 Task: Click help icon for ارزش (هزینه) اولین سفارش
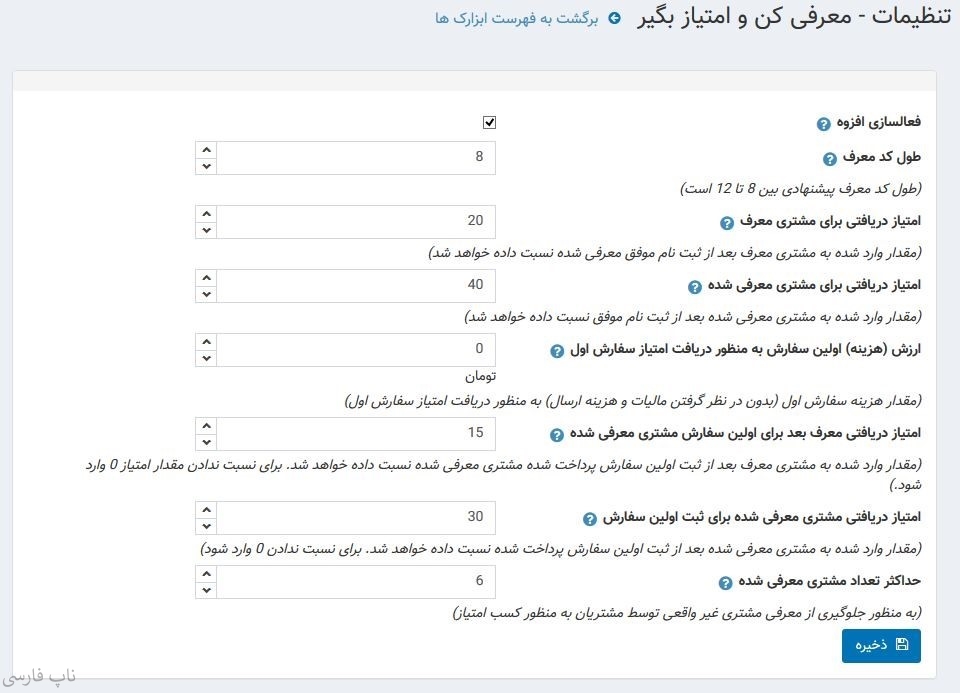click(558, 351)
